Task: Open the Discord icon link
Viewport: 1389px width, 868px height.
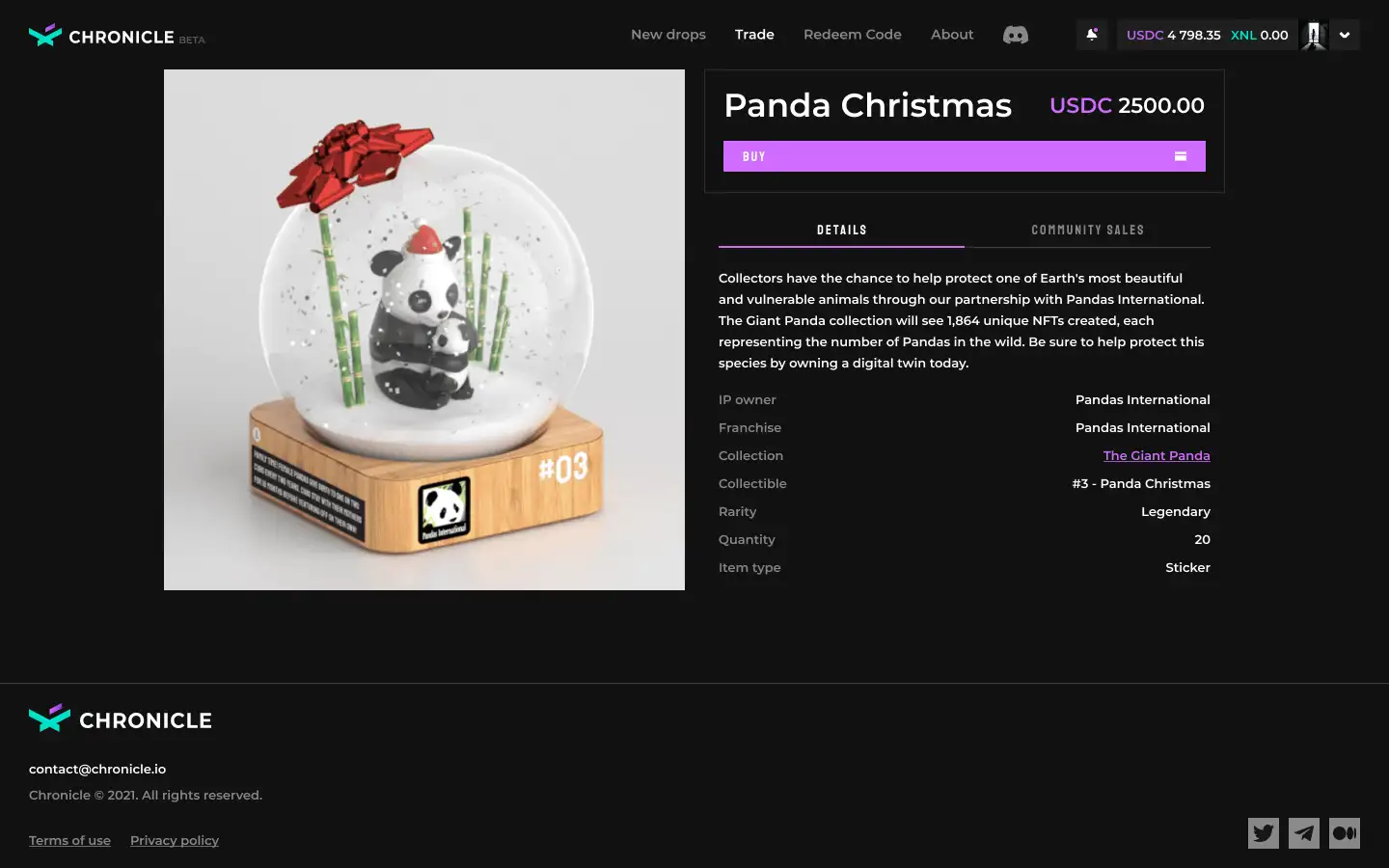Action: pos(1016,35)
